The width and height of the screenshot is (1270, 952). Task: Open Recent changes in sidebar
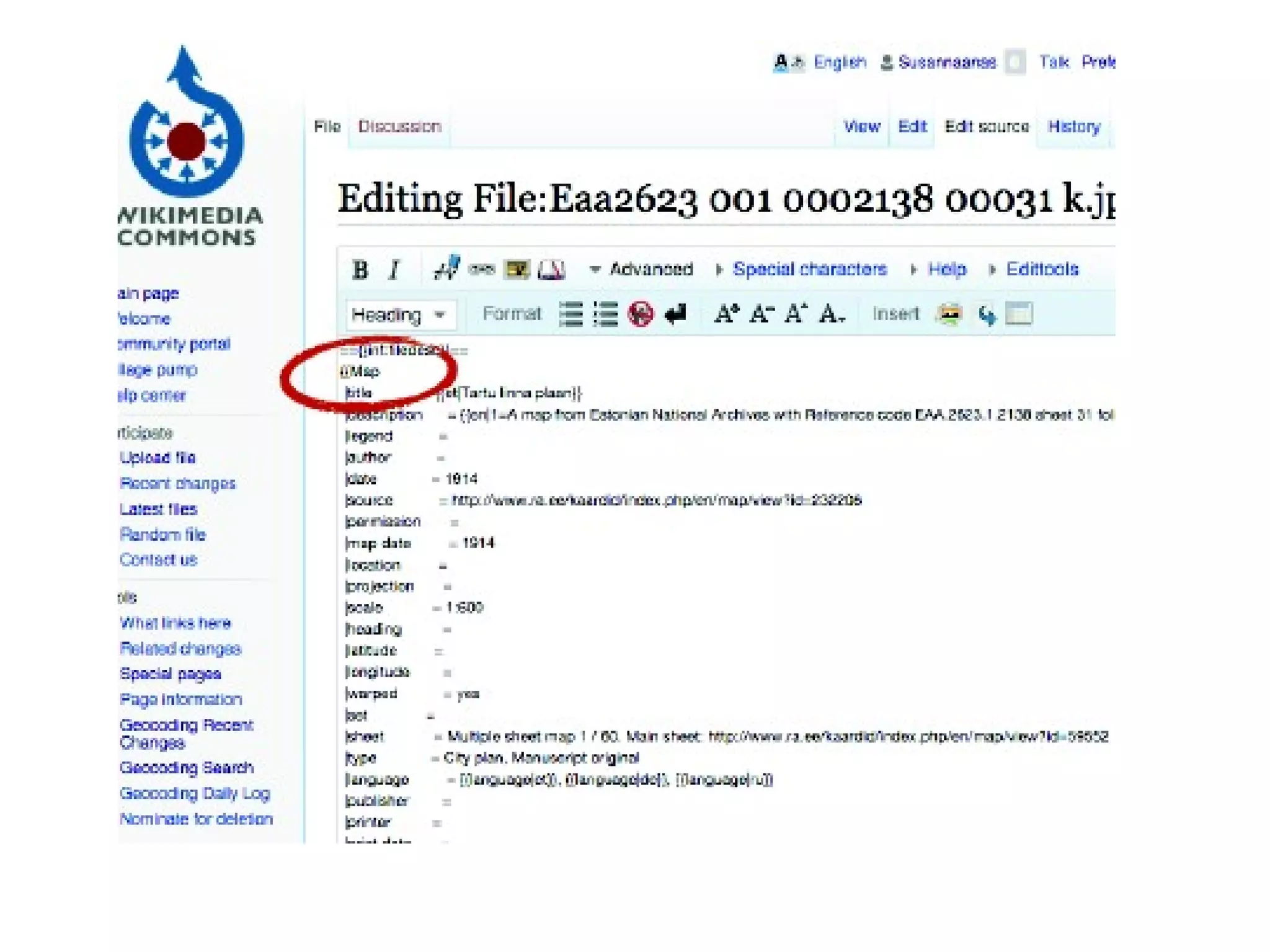(x=178, y=484)
